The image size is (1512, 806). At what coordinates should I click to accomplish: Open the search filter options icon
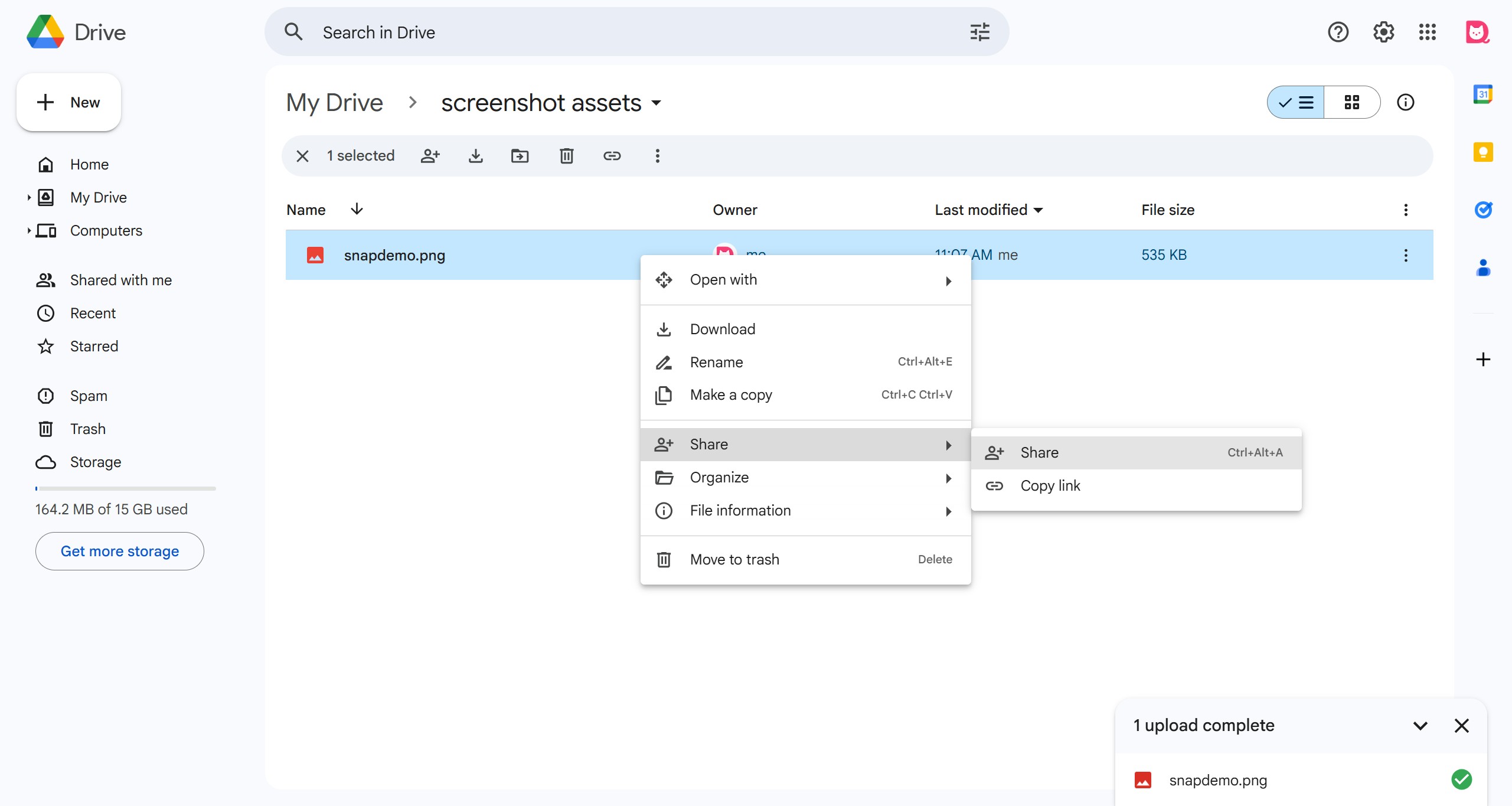point(979,32)
